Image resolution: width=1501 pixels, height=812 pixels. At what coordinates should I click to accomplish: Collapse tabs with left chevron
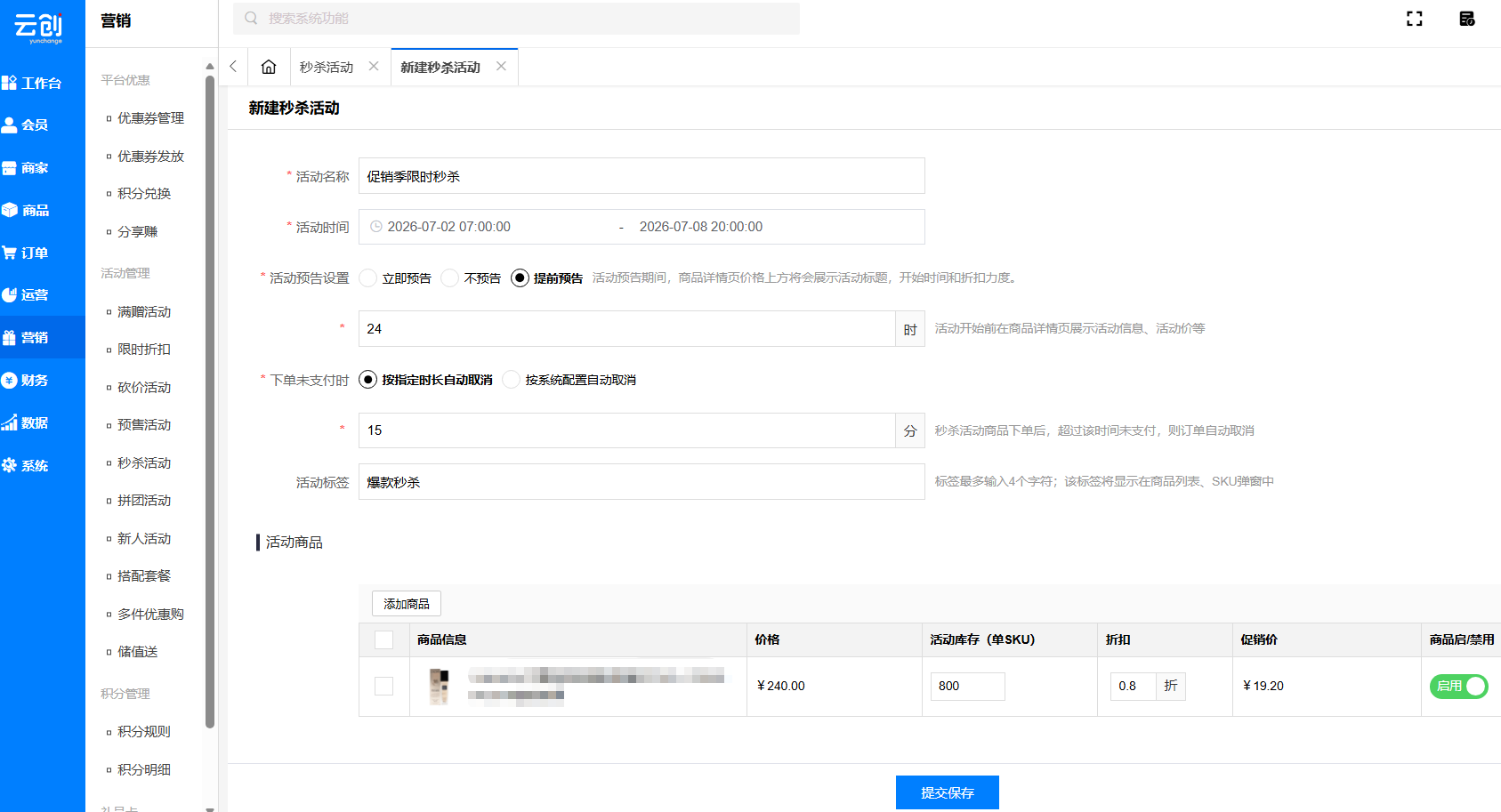tap(233, 67)
